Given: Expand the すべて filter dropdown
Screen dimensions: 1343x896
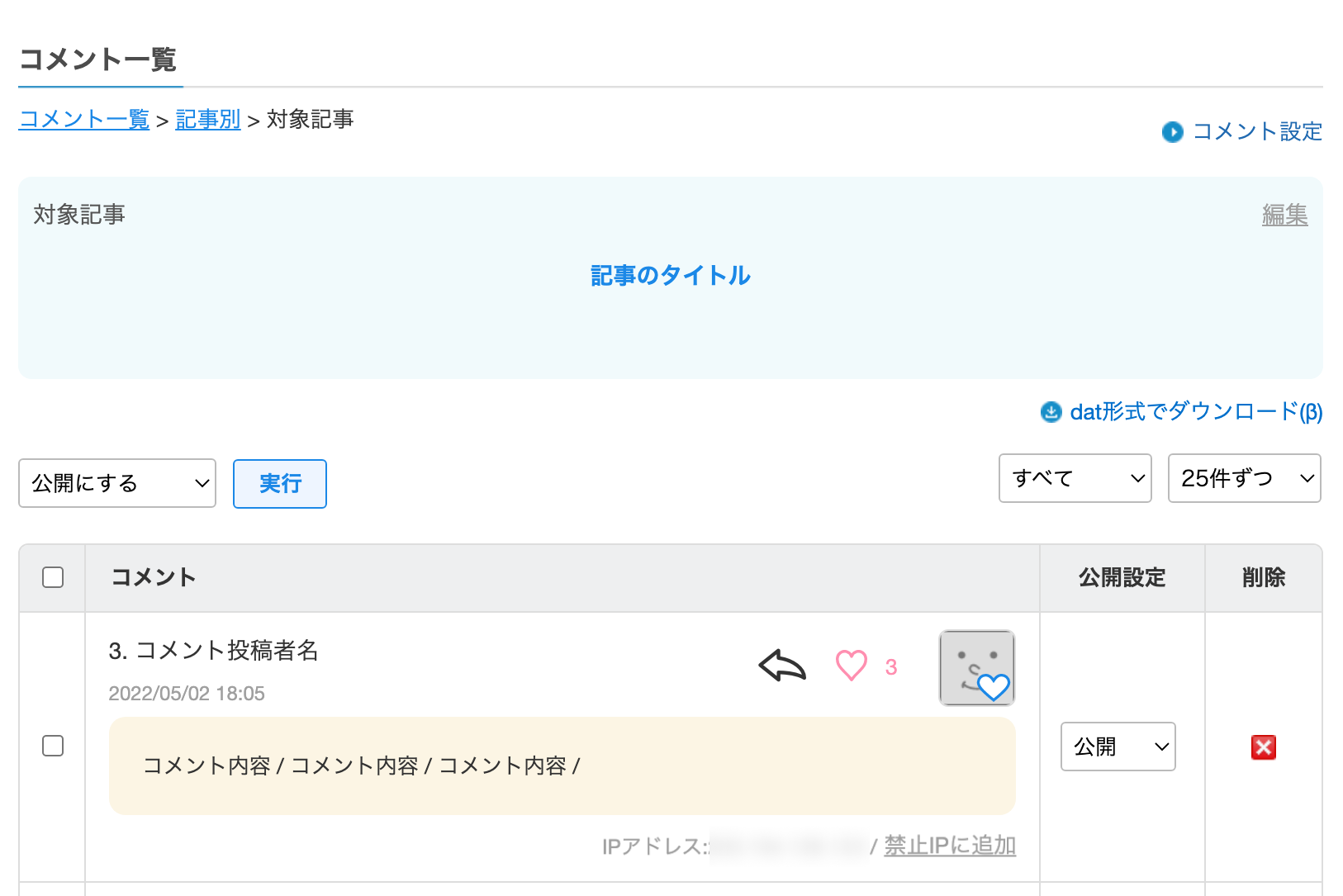Looking at the screenshot, I should point(1075,478).
